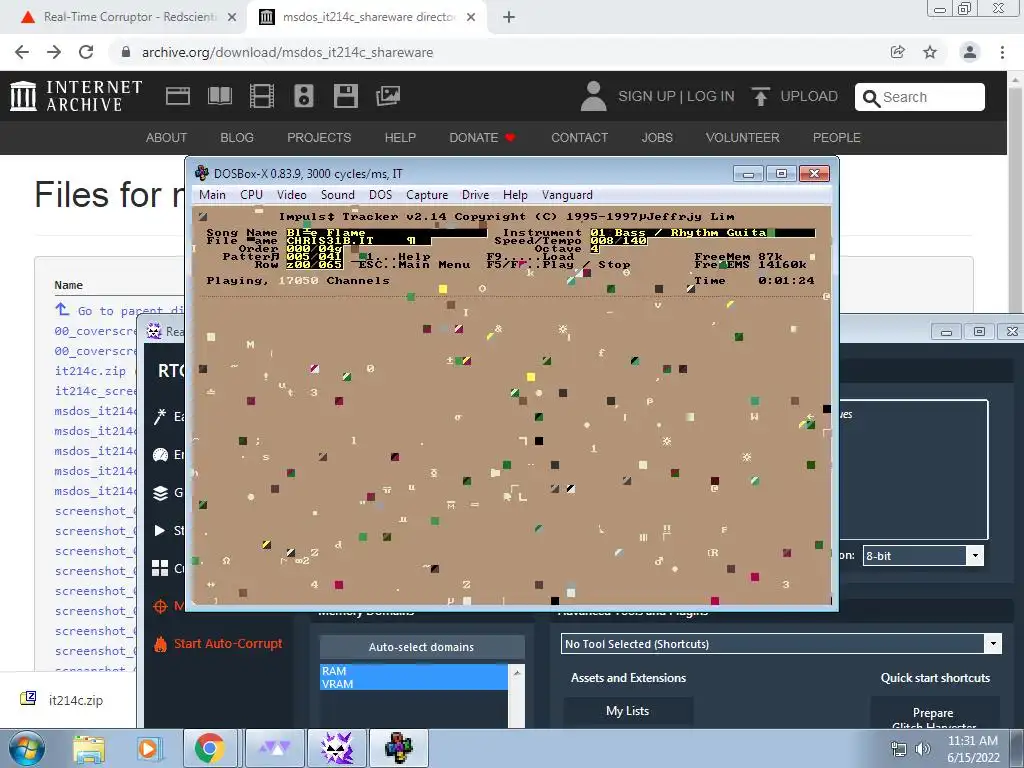The width and height of the screenshot is (1024, 768).
Task: Open the Web archive icon in Archive header
Action: pyautogui.click(x=178, y=96)
